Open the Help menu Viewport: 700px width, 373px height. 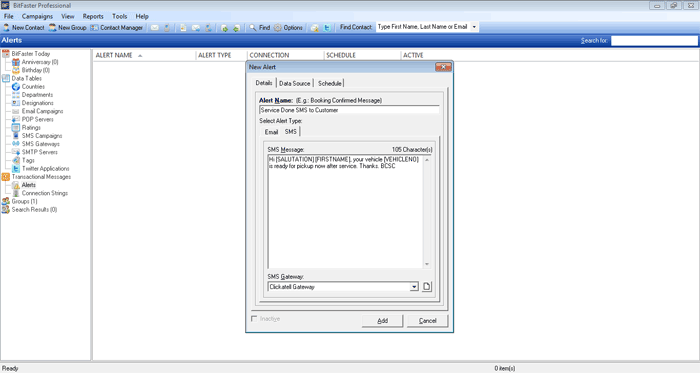pyautogui.click(x=142, y=16)
